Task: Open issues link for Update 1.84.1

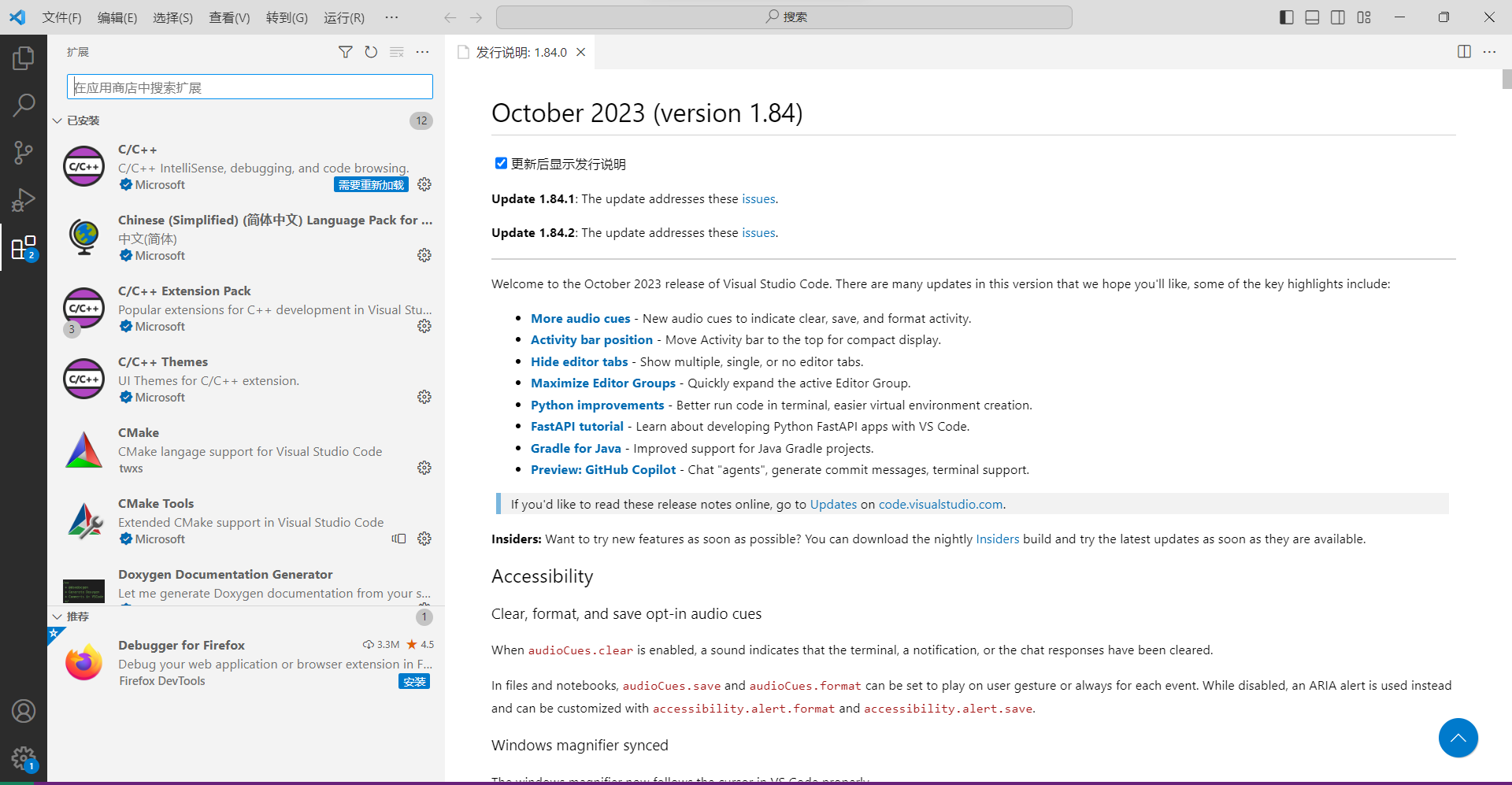Action: click(758, 199)
